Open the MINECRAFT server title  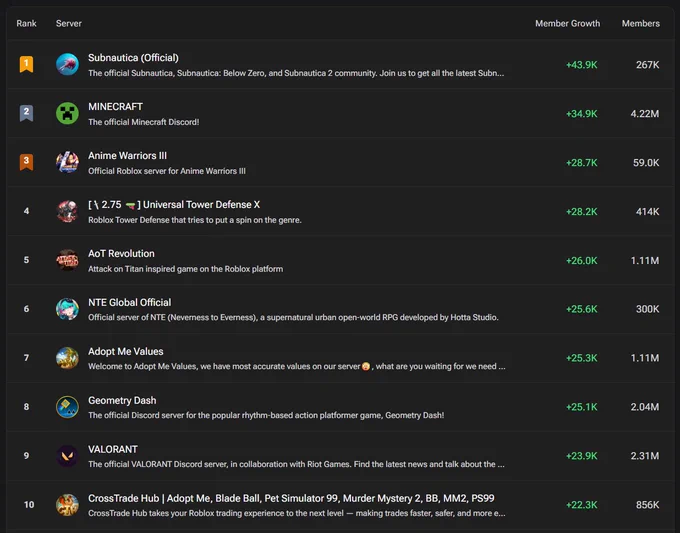(115, 107)
